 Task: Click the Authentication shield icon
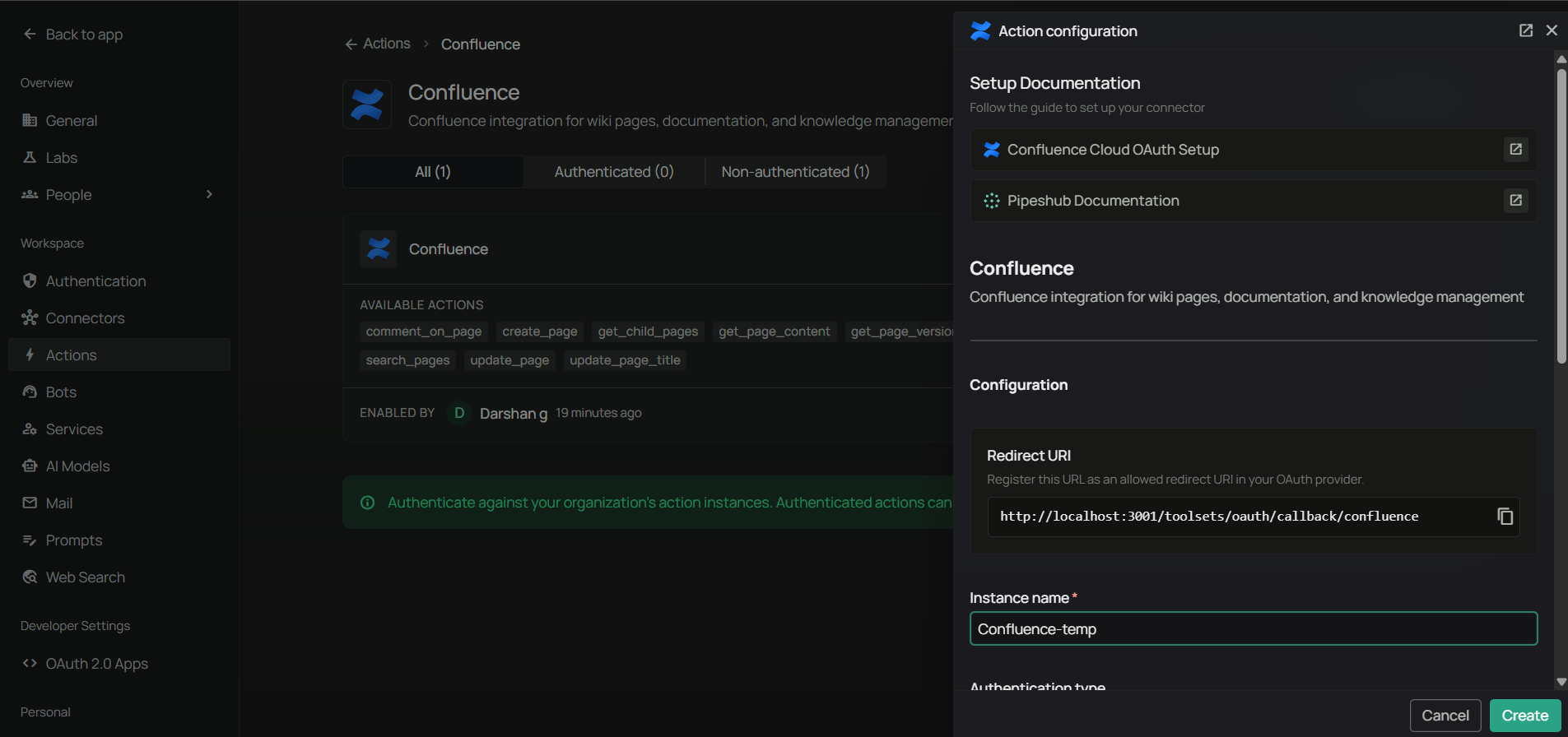(30, 280)
